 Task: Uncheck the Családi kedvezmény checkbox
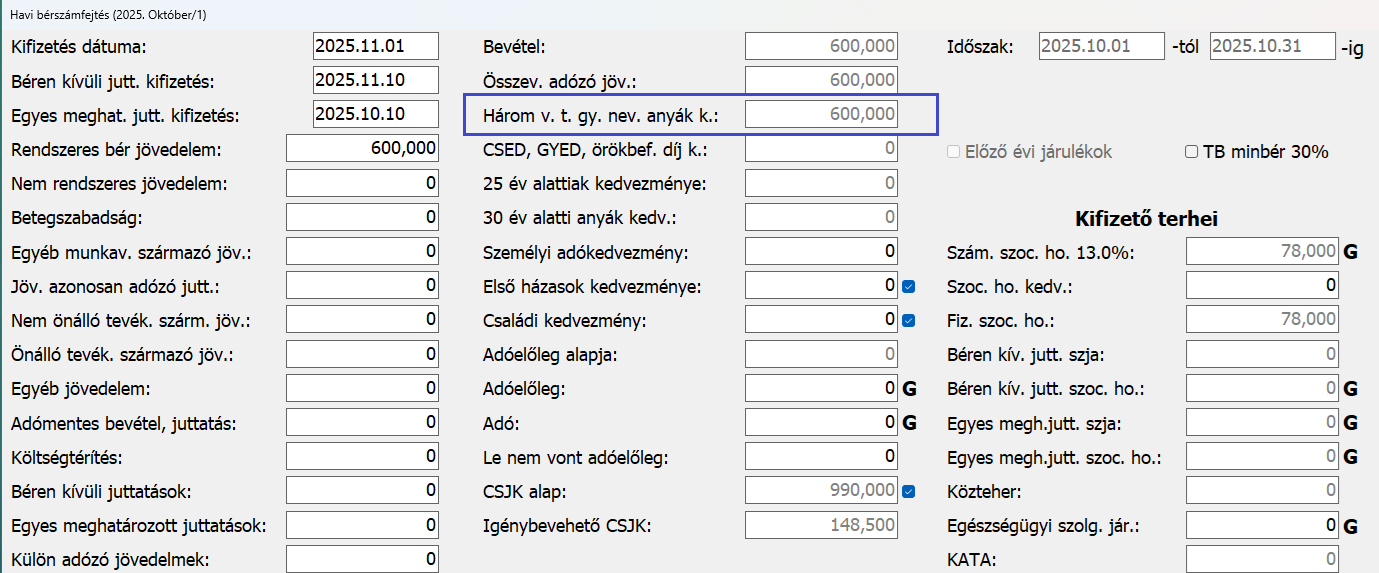pos(908,321)
